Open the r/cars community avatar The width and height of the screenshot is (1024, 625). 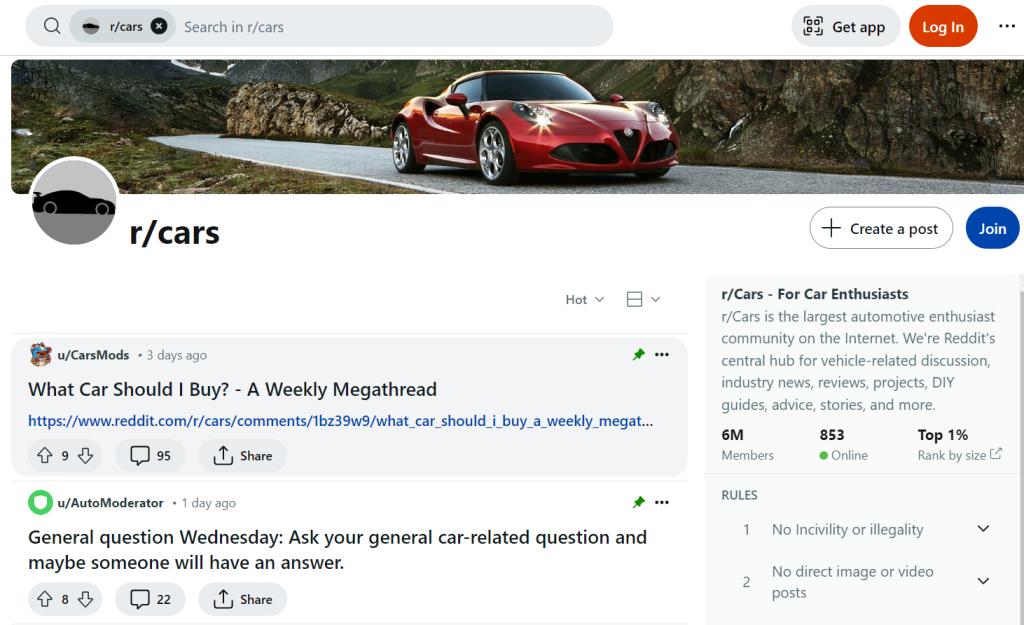click(74, 201)
